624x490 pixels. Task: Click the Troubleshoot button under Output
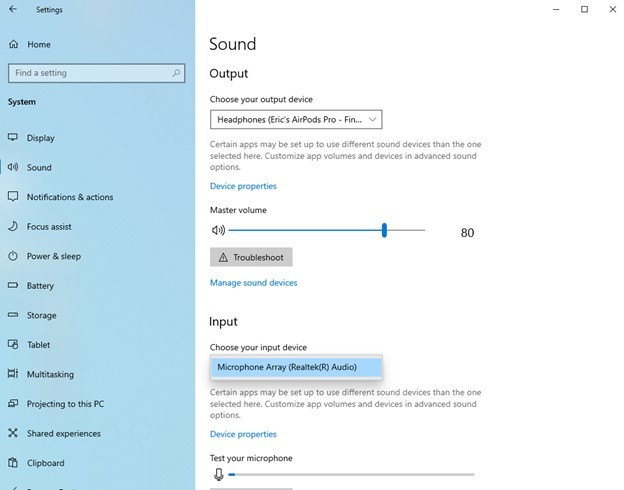tap(251, 257)
